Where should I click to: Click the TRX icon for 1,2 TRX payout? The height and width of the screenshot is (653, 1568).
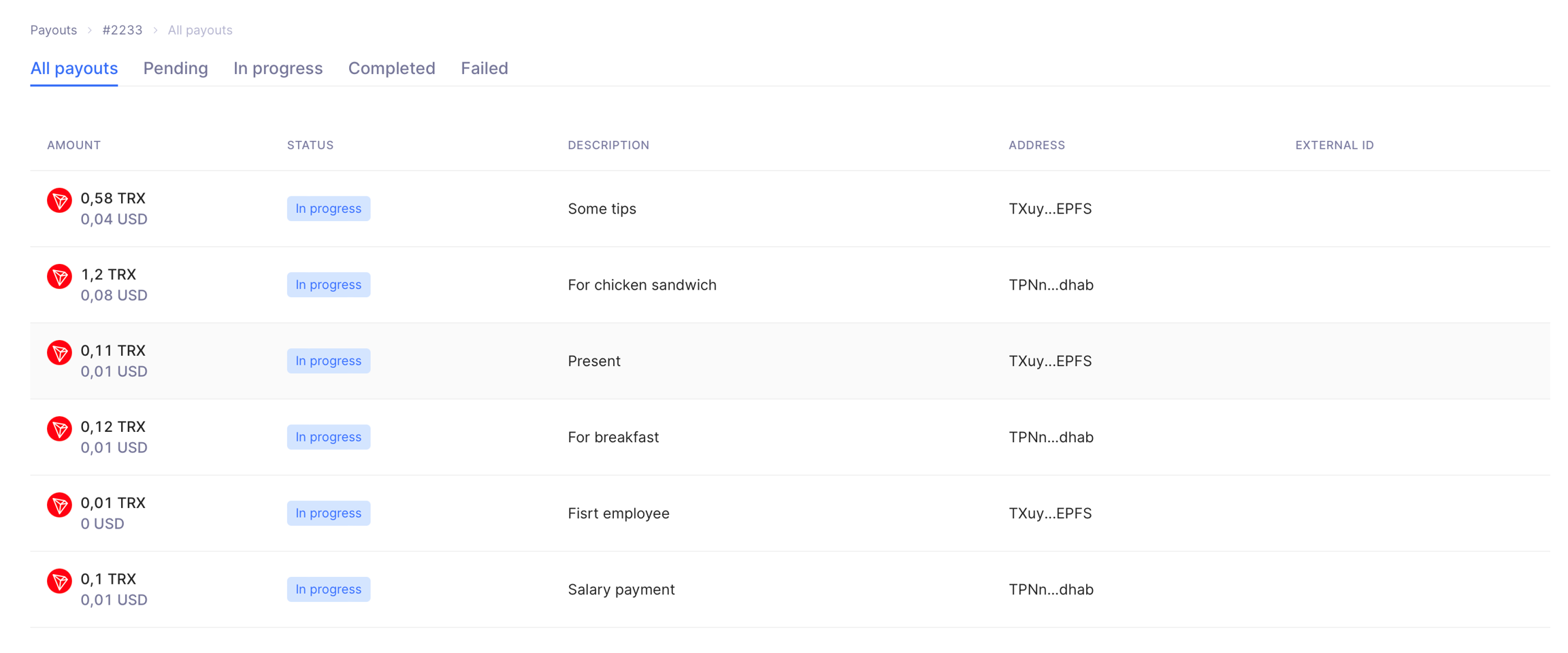tap(59, 277)
